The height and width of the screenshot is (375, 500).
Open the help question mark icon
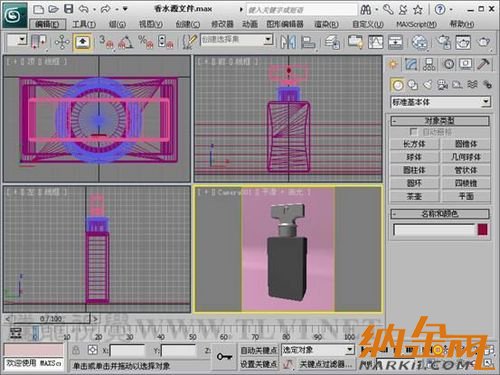(x=440, y=9)
